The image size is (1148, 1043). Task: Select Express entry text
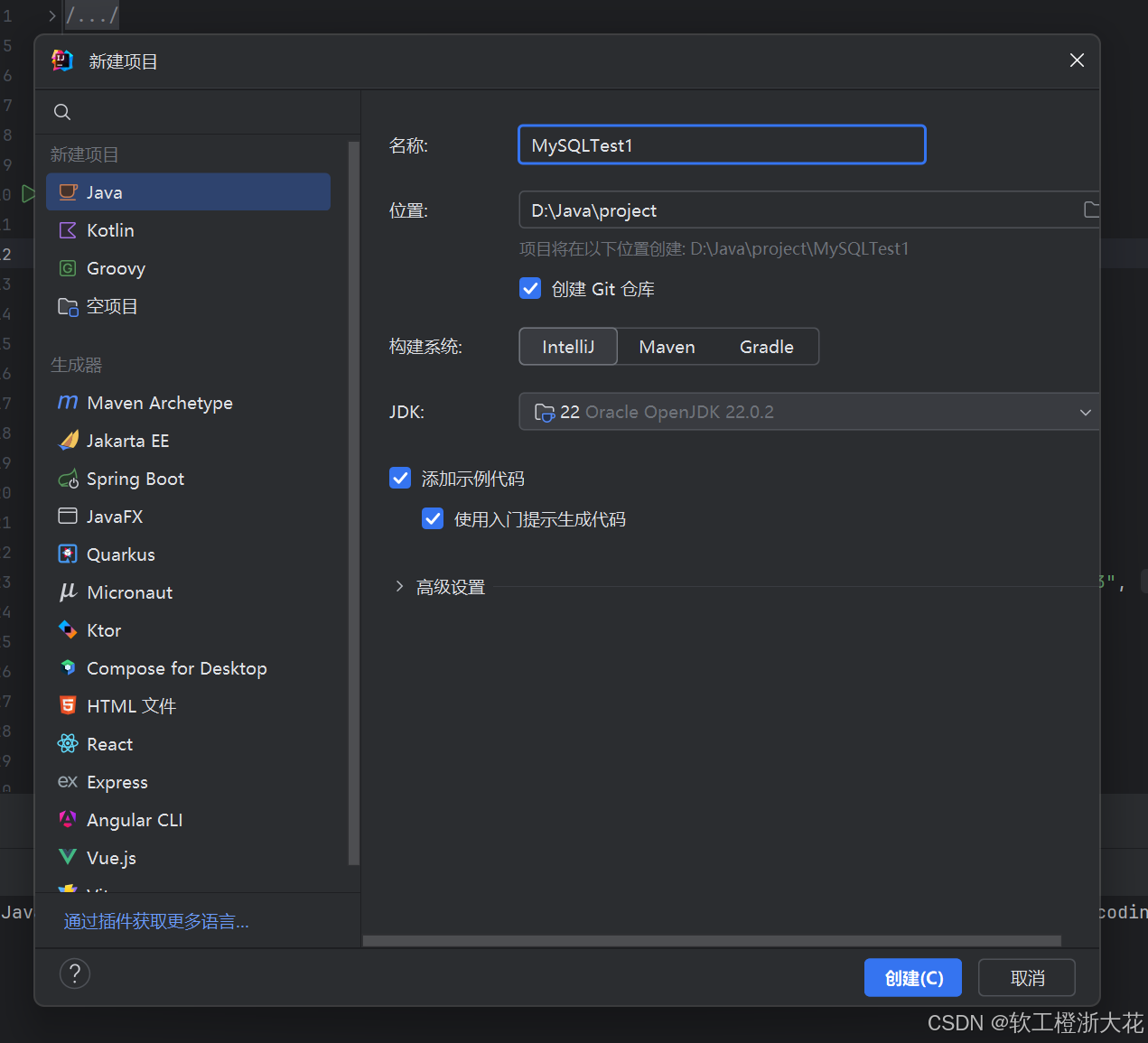[117, 782]
